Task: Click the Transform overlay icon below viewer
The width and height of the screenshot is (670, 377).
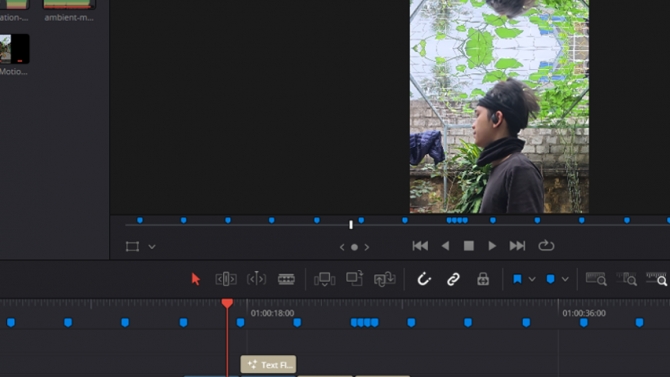Action: click(132, 247)
